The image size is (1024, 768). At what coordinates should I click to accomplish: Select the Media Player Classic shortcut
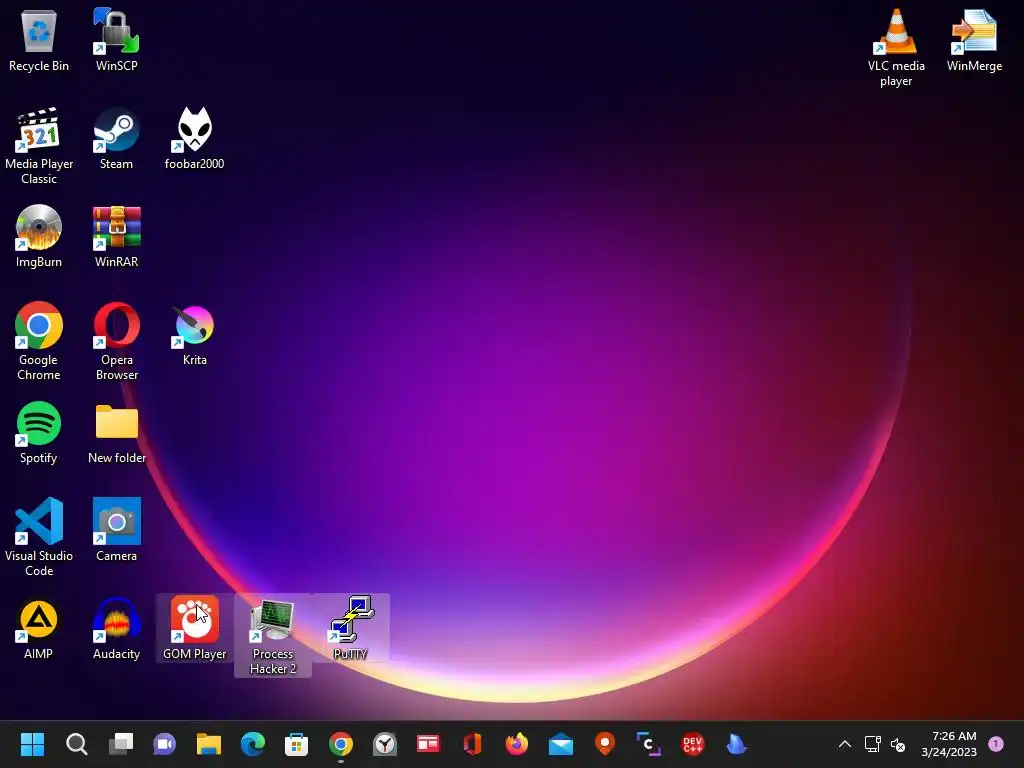click(x=39, y=146)
